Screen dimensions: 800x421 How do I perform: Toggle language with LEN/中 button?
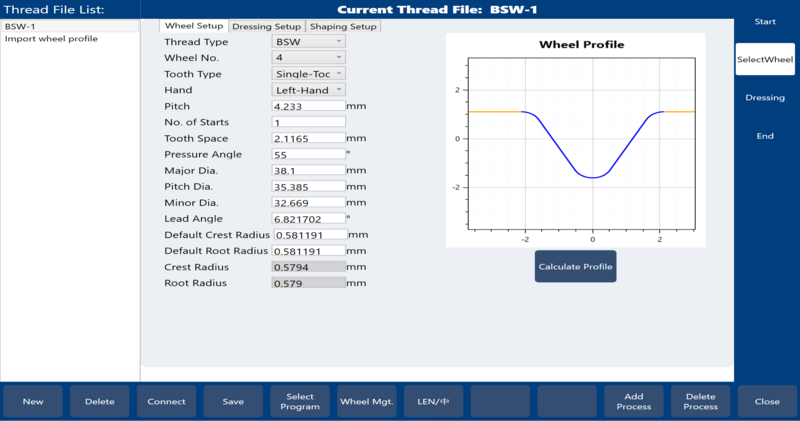click(434, 402)
